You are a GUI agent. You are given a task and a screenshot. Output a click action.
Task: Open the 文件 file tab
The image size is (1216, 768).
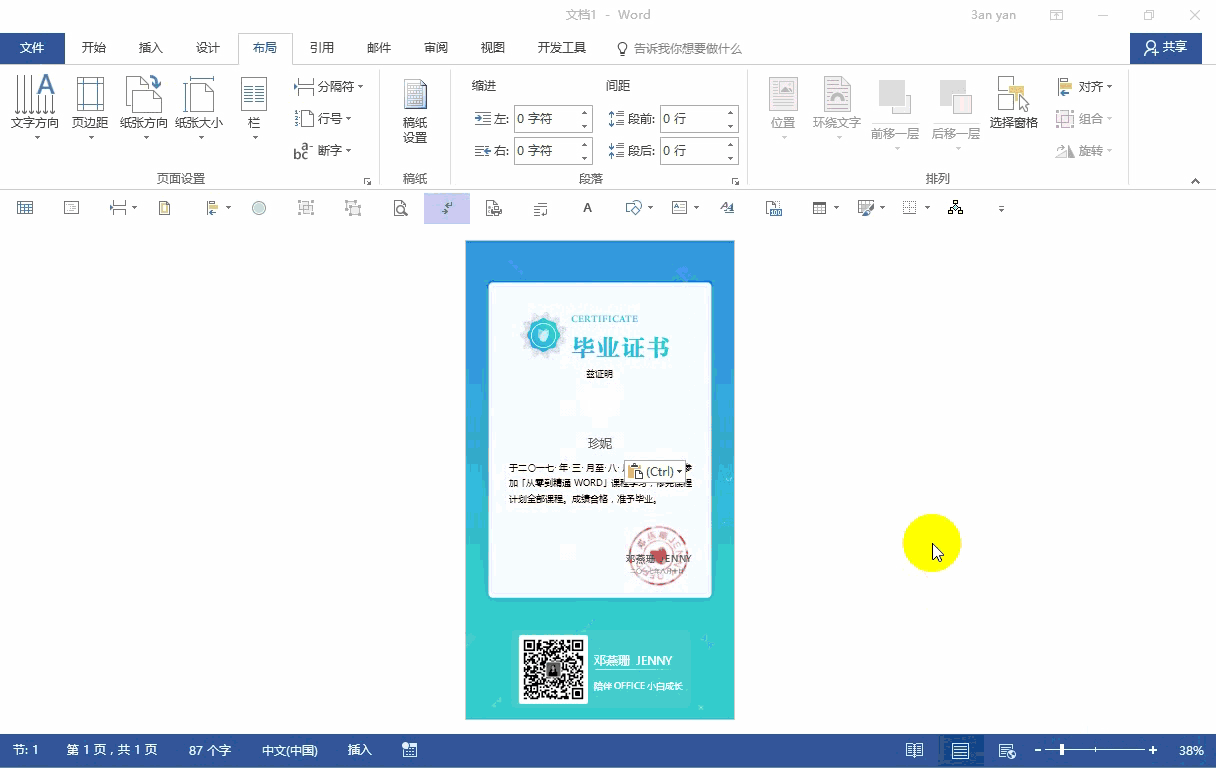coord(32,48)
